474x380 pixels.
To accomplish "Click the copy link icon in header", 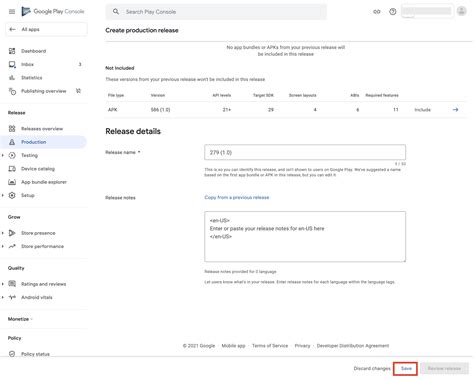I will (x=377, y=12).
